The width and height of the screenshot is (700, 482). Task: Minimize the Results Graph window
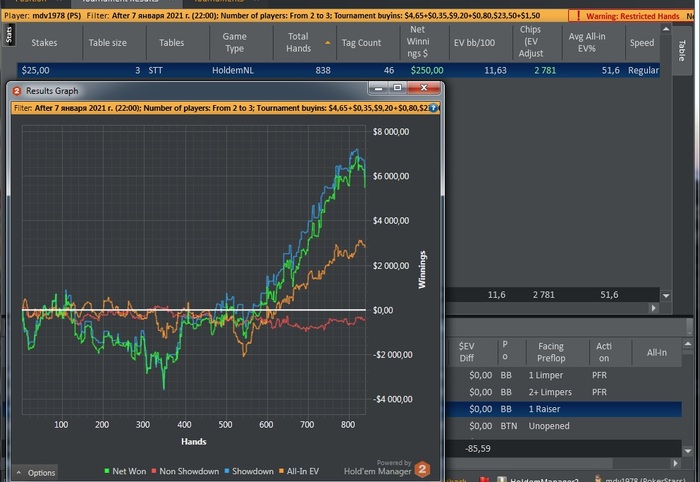[x=379, y=88]
